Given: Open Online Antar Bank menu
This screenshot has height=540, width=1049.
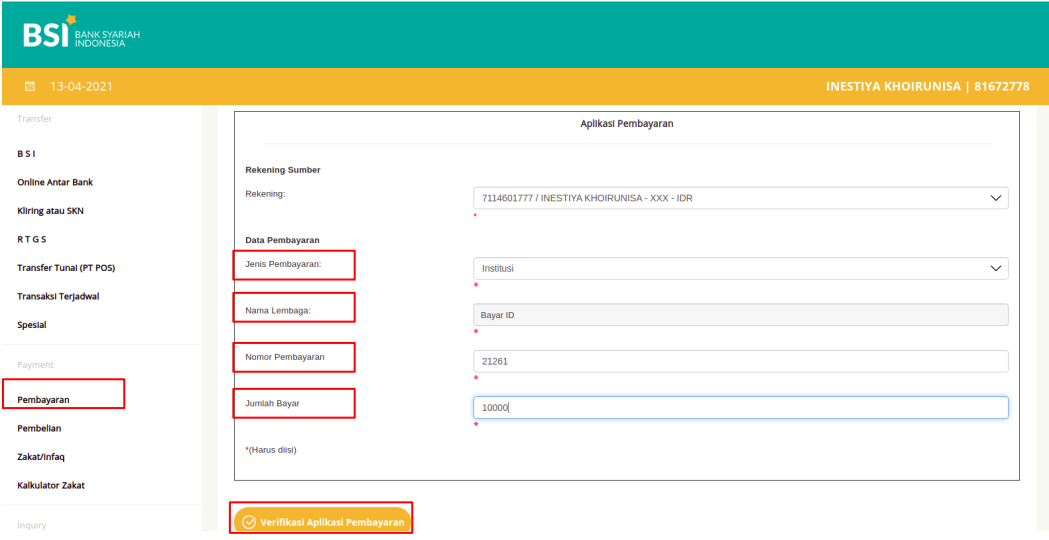Looking at the screenshot, I should click(x=55, y=182).
